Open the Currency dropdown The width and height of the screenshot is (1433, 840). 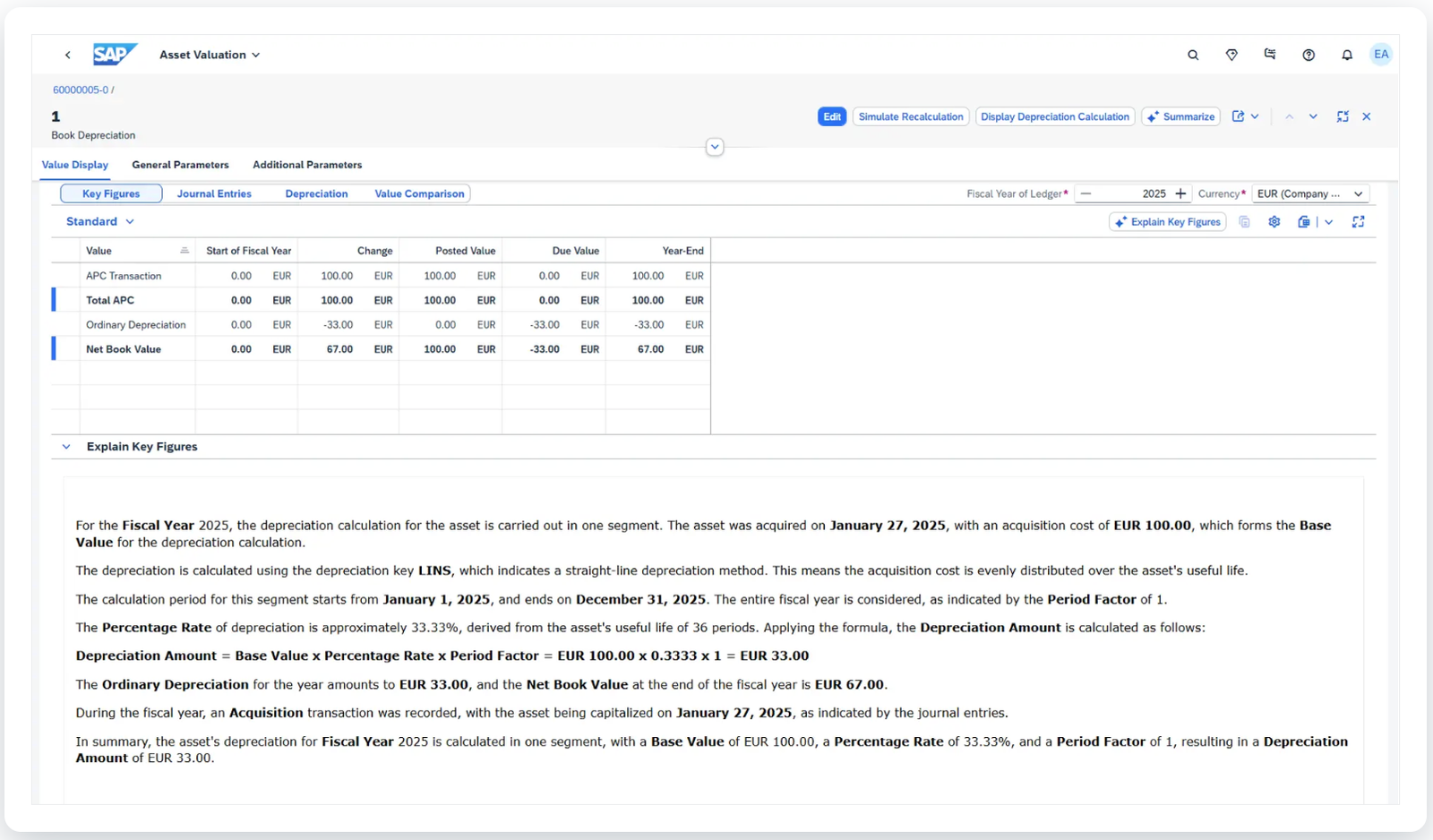pyautogui.click(x=1309, y=193)
